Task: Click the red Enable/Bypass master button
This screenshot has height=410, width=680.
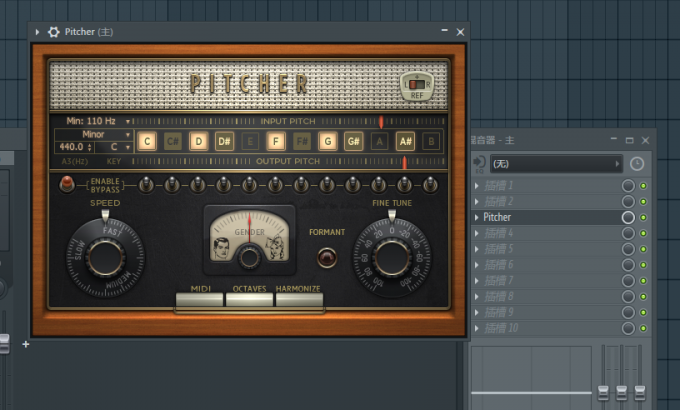Action: click(x=67, y=184)
